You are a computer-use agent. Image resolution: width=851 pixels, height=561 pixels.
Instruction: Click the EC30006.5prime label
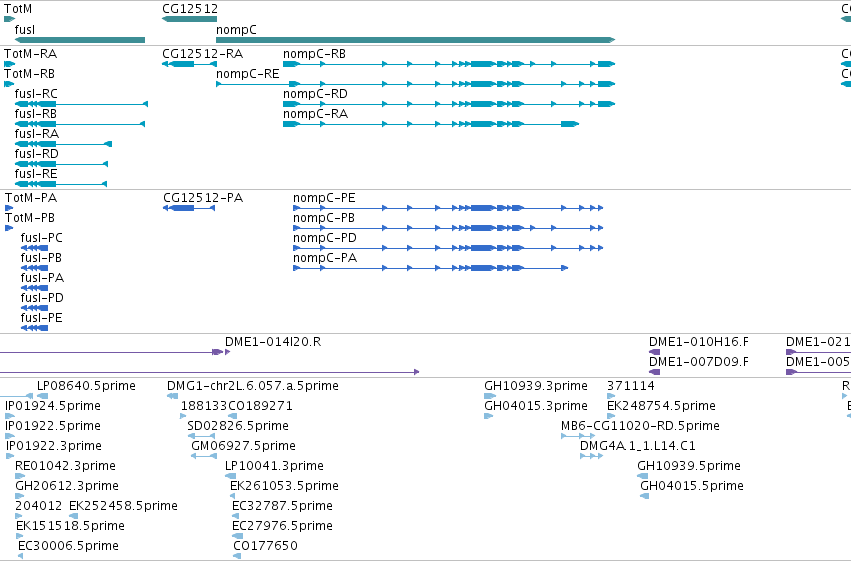click(x=68, y=547)
